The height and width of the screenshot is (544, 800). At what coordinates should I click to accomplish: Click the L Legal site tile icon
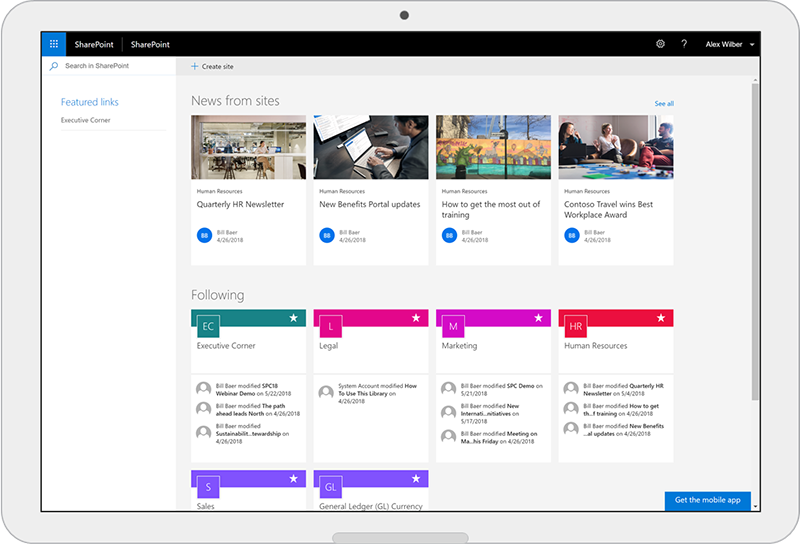point(331,326)
